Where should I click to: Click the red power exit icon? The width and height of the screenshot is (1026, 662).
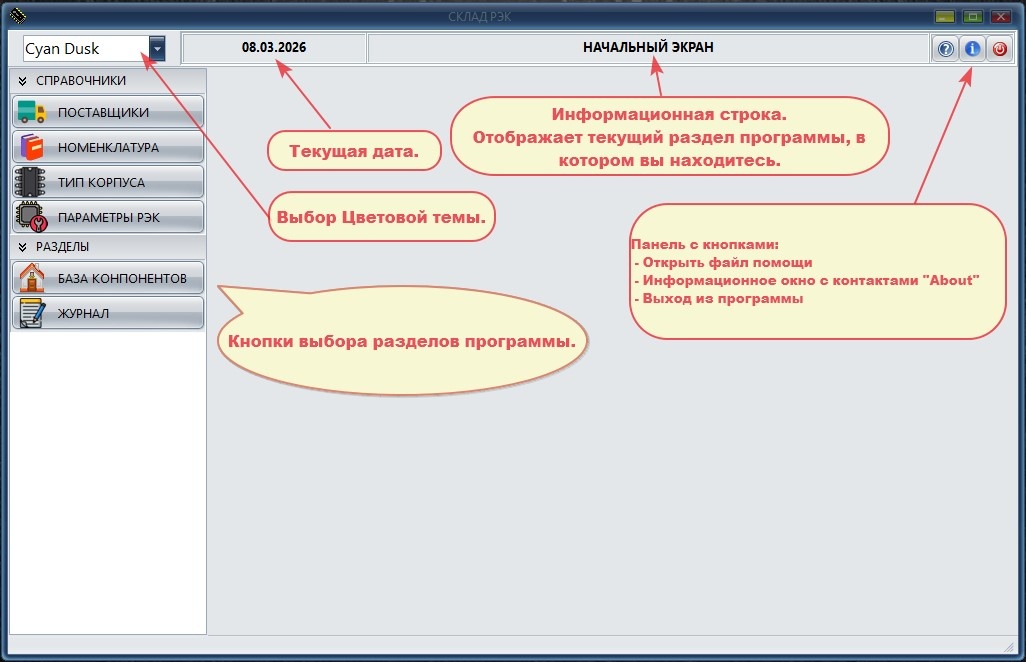tap(999, 48)
